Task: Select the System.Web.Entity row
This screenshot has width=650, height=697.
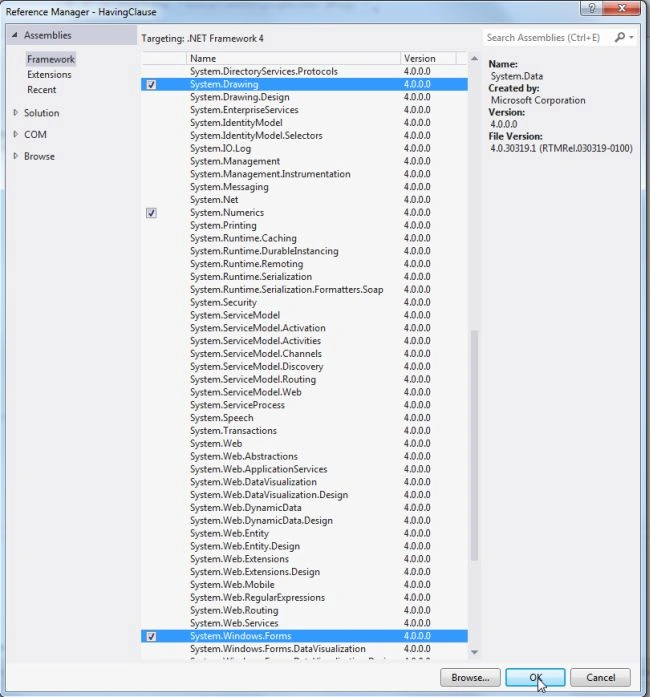Action: [305, 533]
